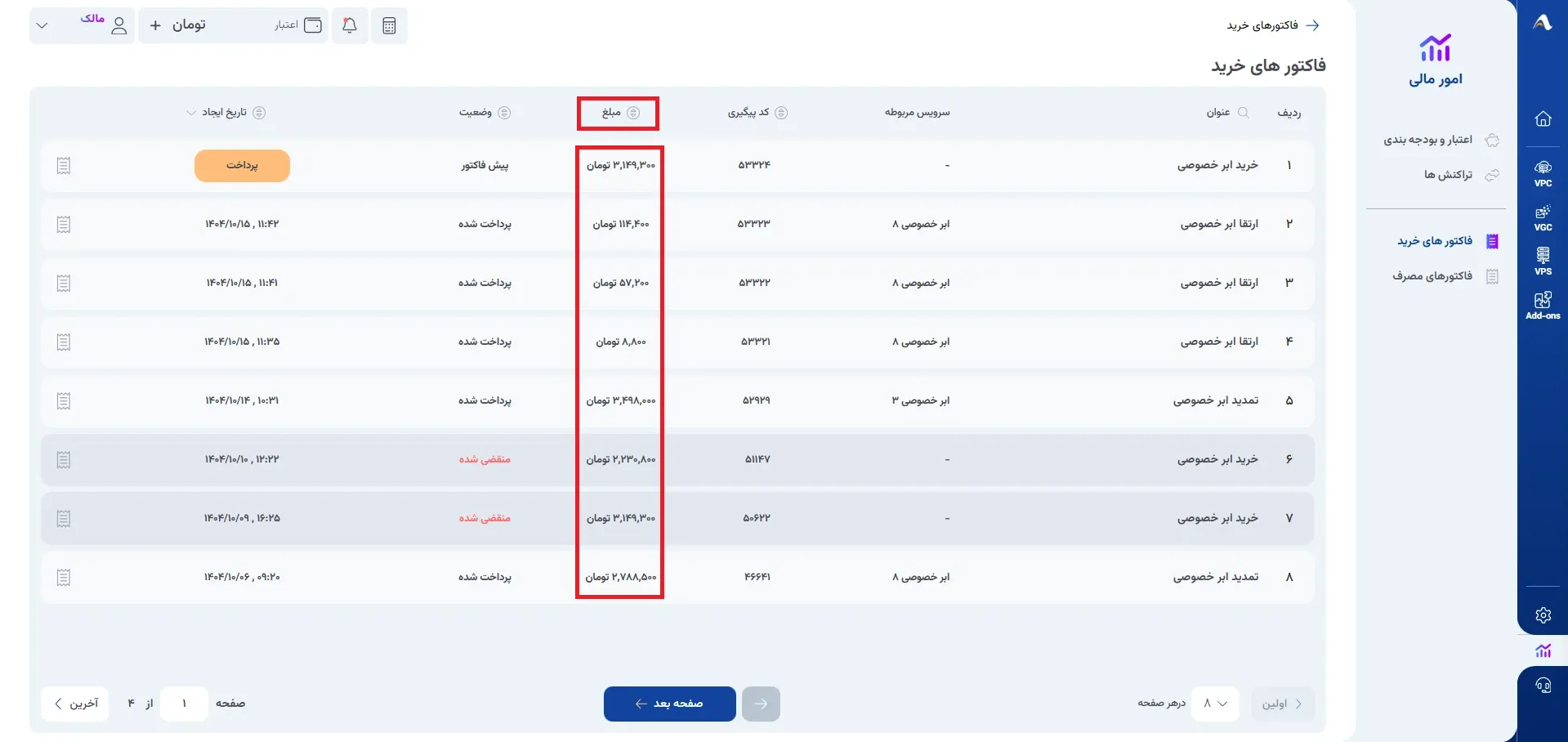Click the Arvan logo at sidebar top
The width and height of the screenshot is (1568, 742).
pyautogui.click(x=1543, y=23)
